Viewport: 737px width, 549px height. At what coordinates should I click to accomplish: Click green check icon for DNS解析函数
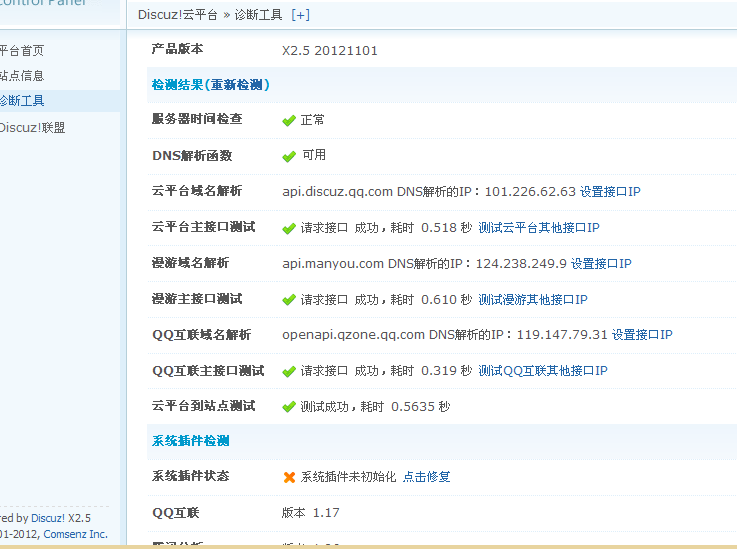click(289, 157)
